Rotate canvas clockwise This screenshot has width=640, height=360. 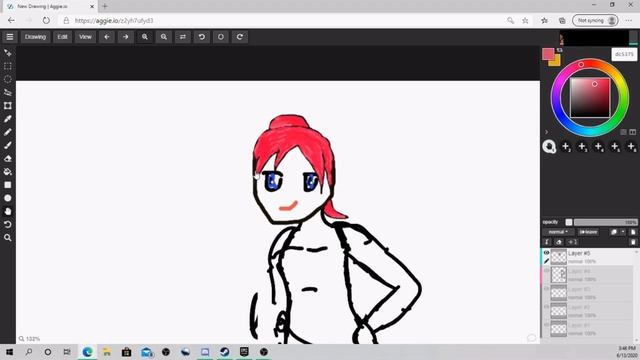click(x=240, y=37)
